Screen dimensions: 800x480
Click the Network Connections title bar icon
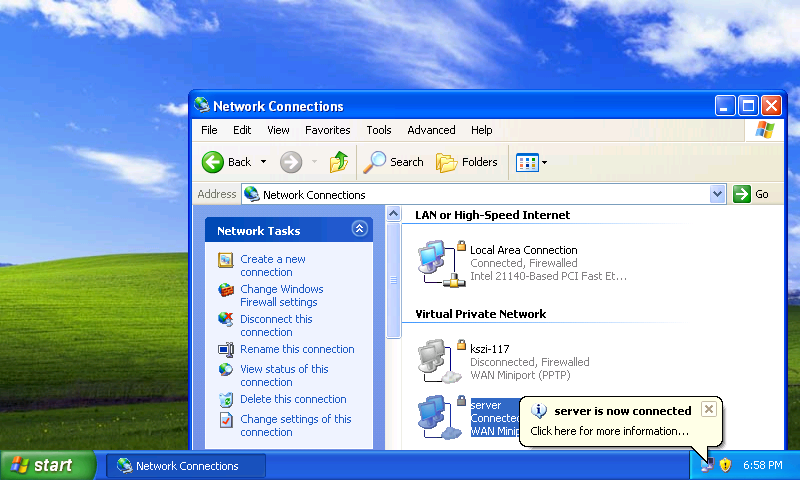[202, 105]
